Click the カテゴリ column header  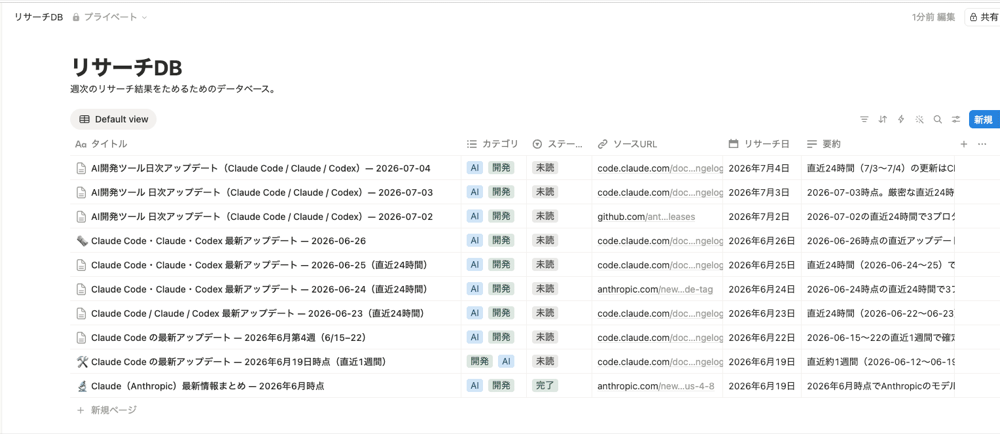494,144
